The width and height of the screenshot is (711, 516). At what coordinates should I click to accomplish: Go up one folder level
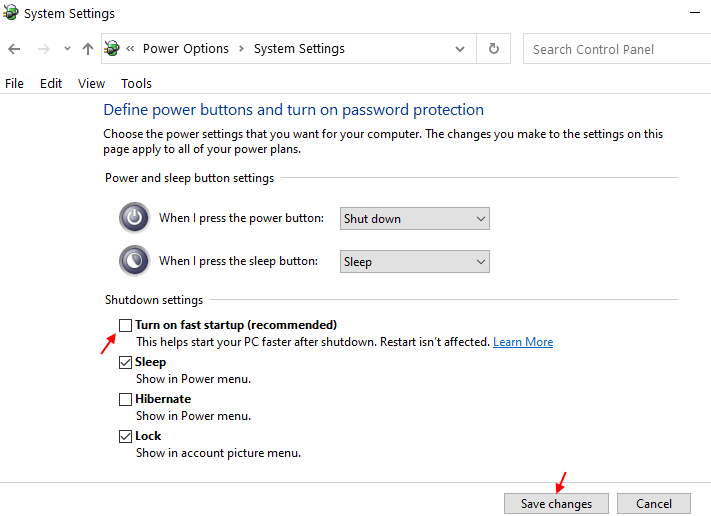click(x=88, y=49)
